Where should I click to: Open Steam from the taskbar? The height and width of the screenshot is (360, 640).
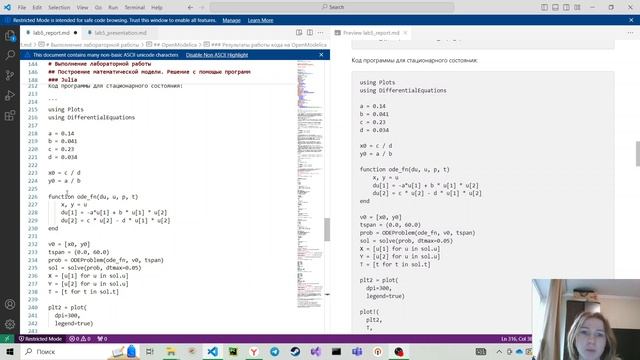tap(295, 351)
